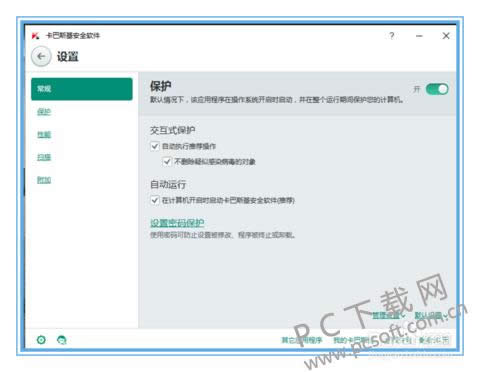Image resolution: width=480 pixels, height=372 pixels.
Task: Open the 扫描 section in sidebar
Action: click(x=44, y=157)
